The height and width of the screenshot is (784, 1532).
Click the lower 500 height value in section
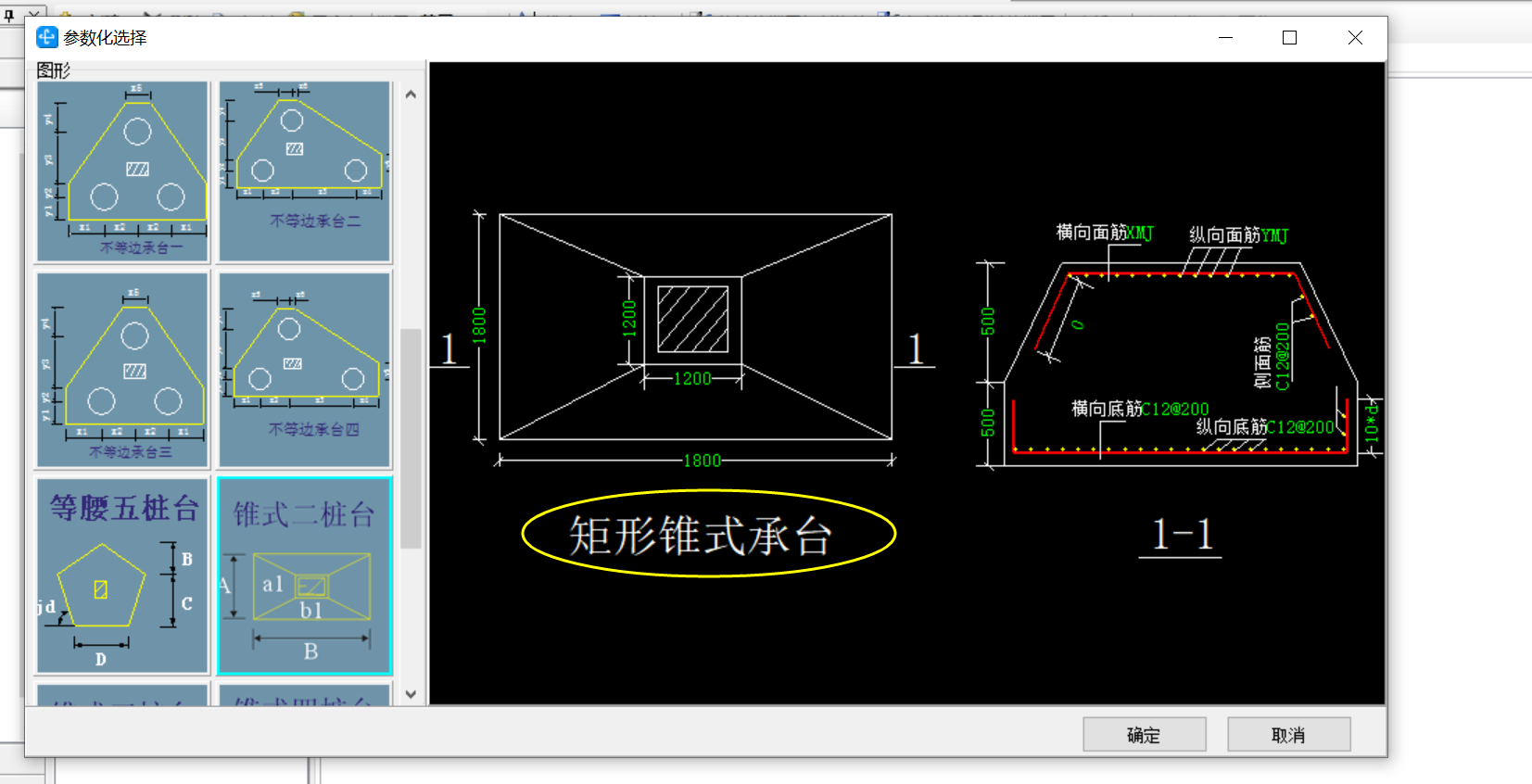pyautogui.click(x=988, y=423)
